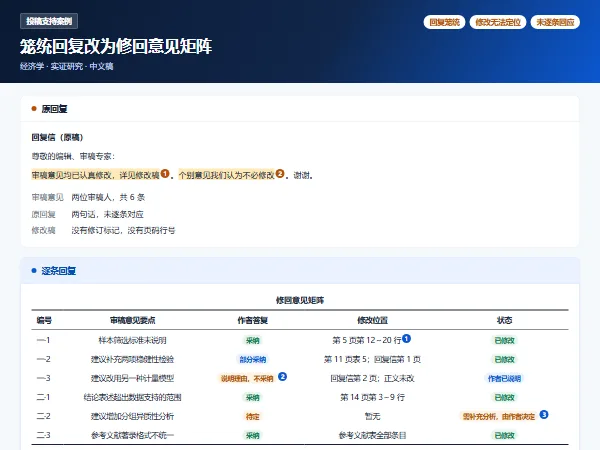600x450 pixels.
Task: Click the text 没有修订标记，没有页码行号
Action: point(123,230)
